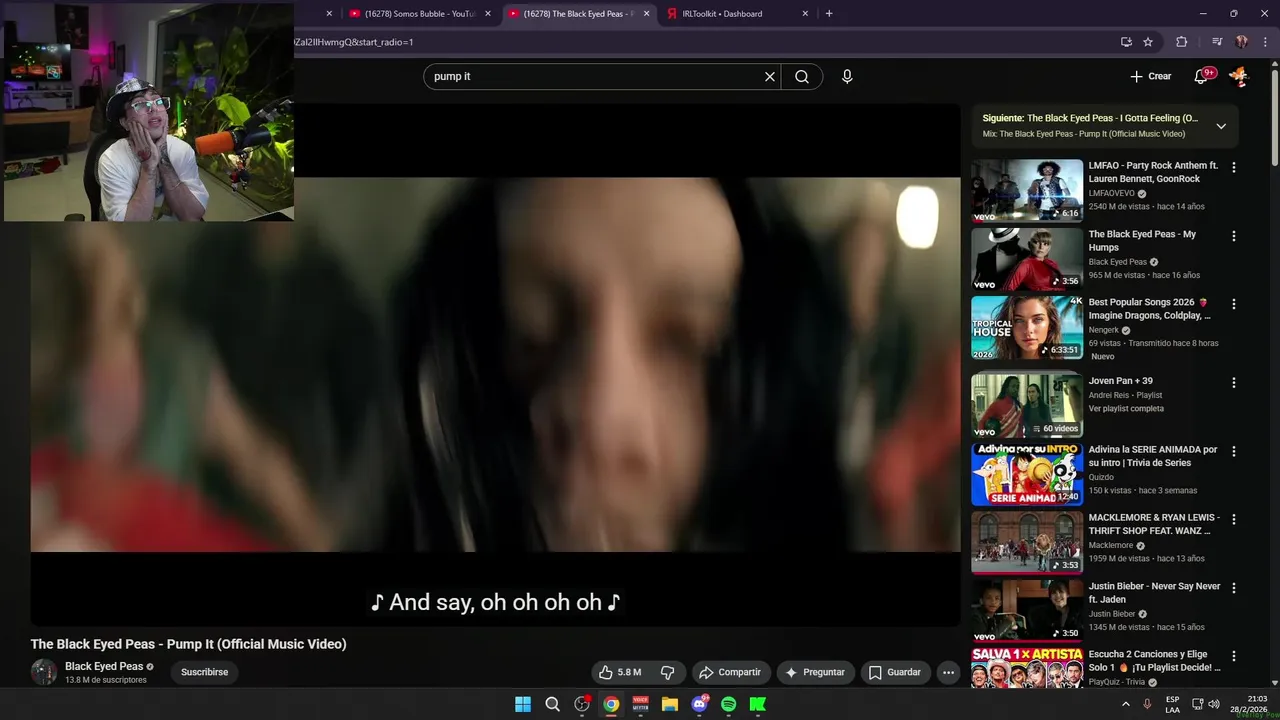1280x720 pixels.
Task: Click the Preguntar button
Action: pyautogui.click(x=815, y=673)
